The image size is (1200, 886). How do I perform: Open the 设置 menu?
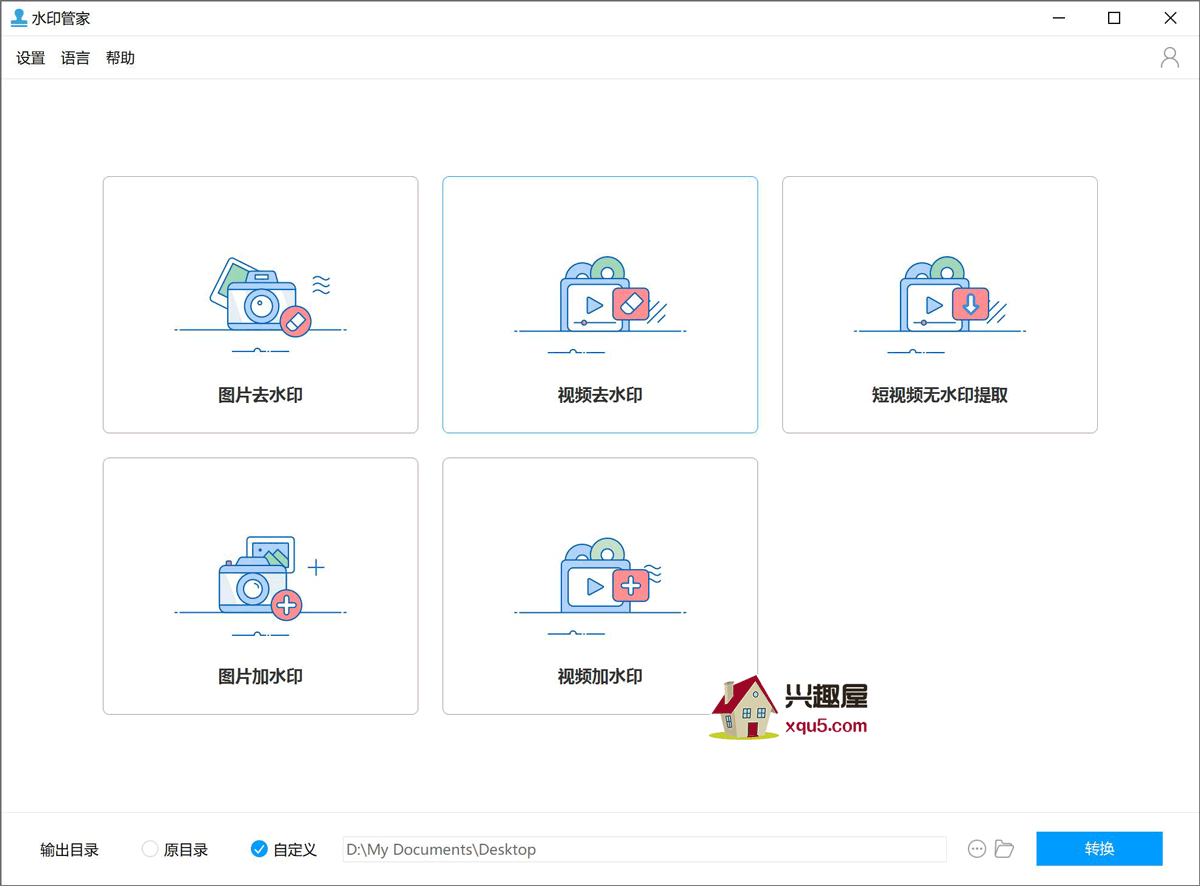(x=31, y=58)
